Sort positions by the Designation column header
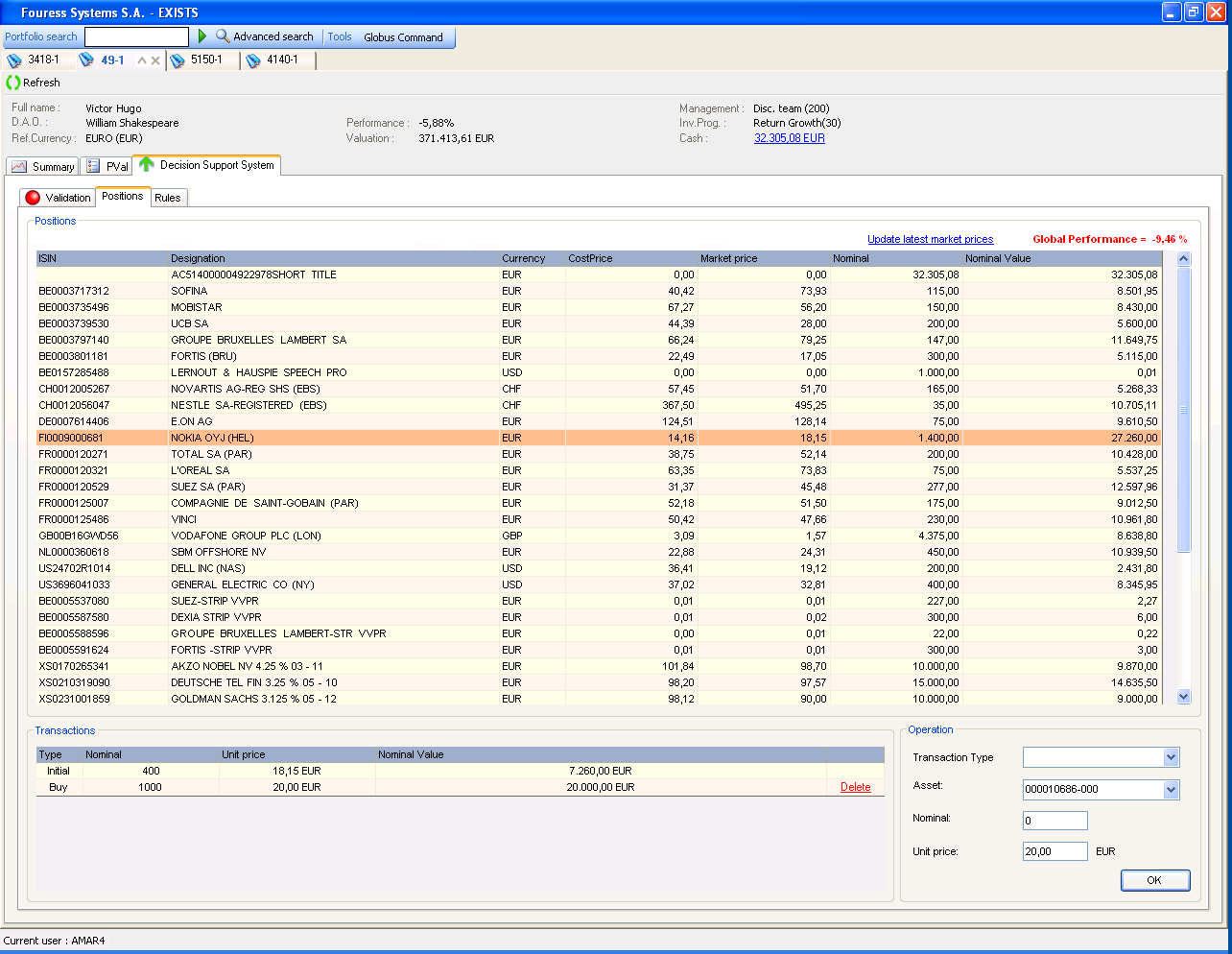This screenshot has height=954, width=1232. [x=334, y=258]
